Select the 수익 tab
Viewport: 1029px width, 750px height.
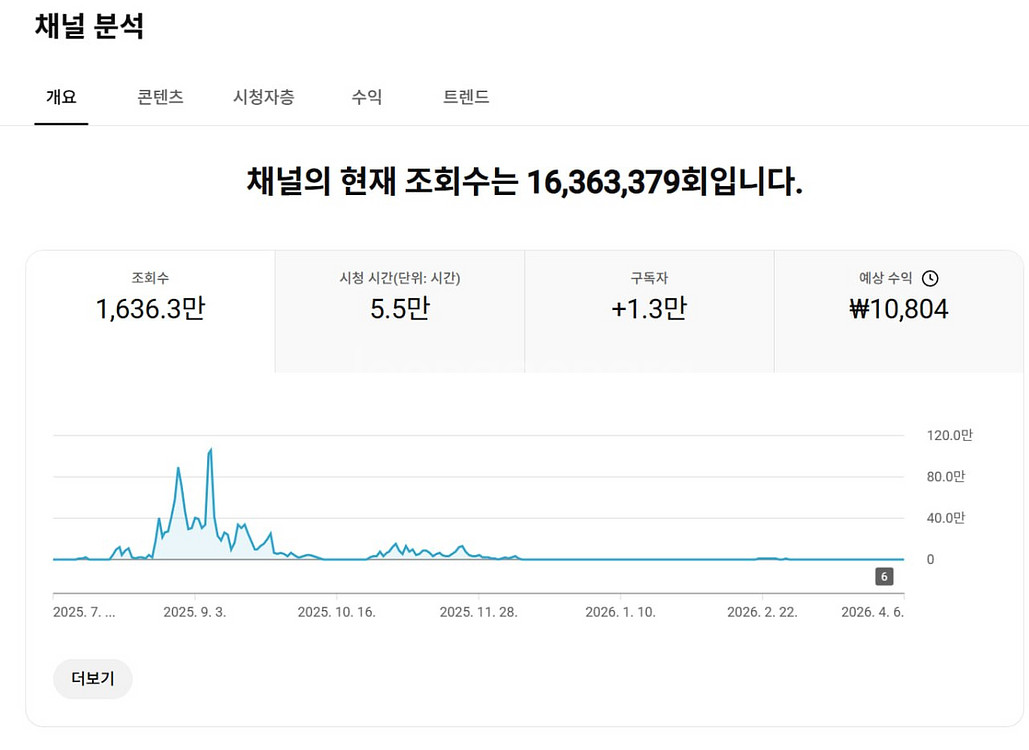366,97
